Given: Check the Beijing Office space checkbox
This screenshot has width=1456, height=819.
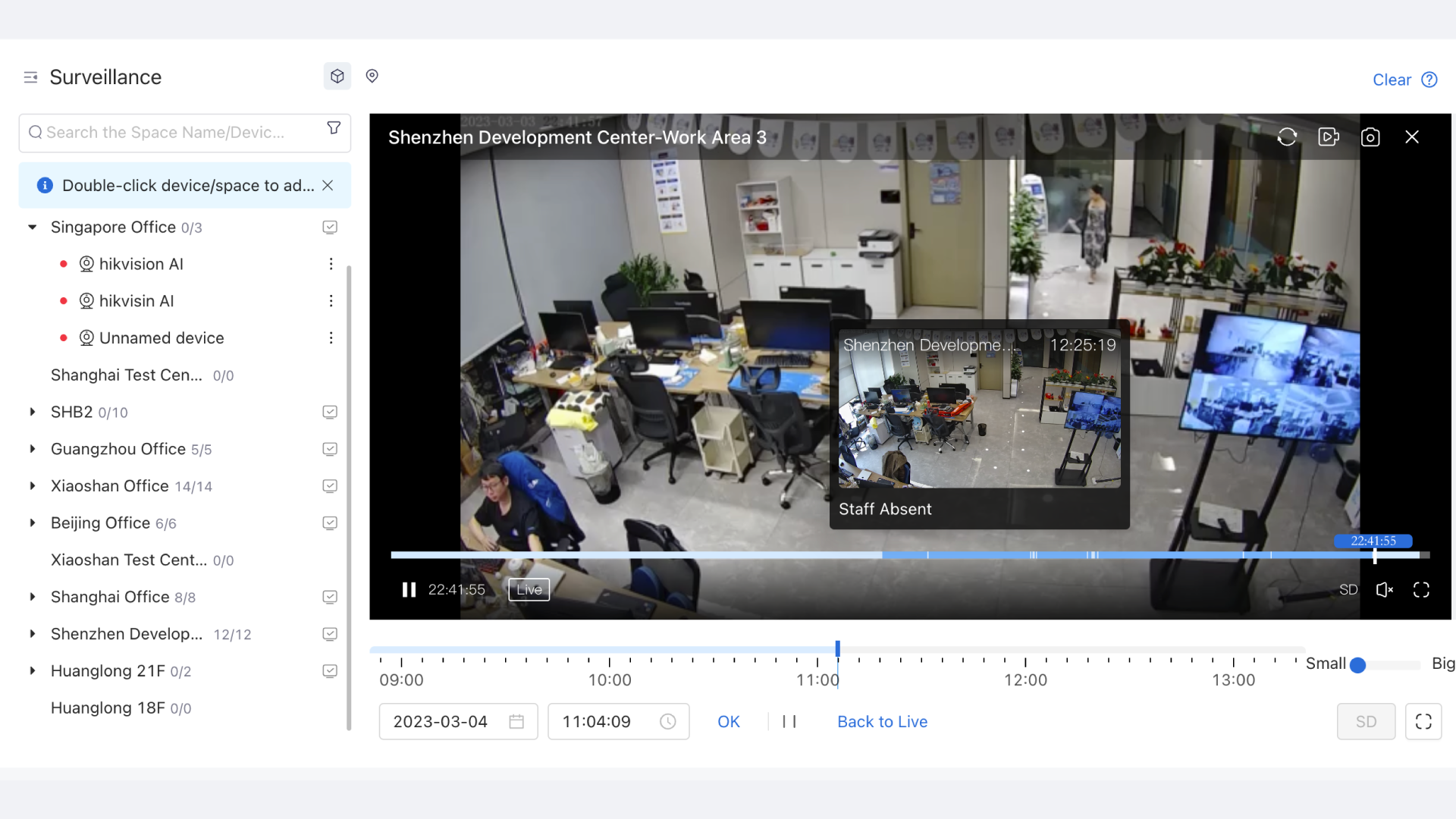Looking at the screenshot, I should tap(330, 523).
